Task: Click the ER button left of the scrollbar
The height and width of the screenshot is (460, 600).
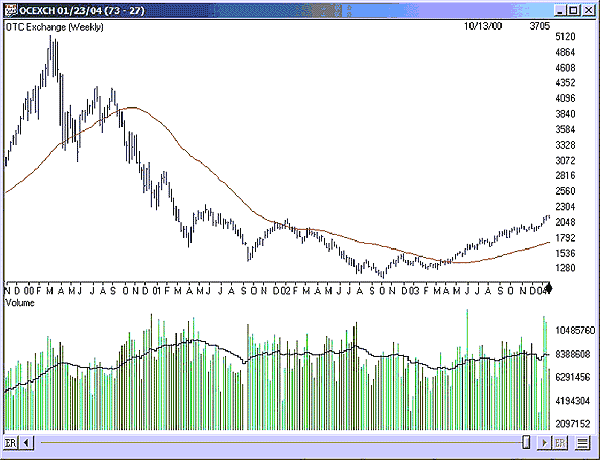Action: click(10, 443)
